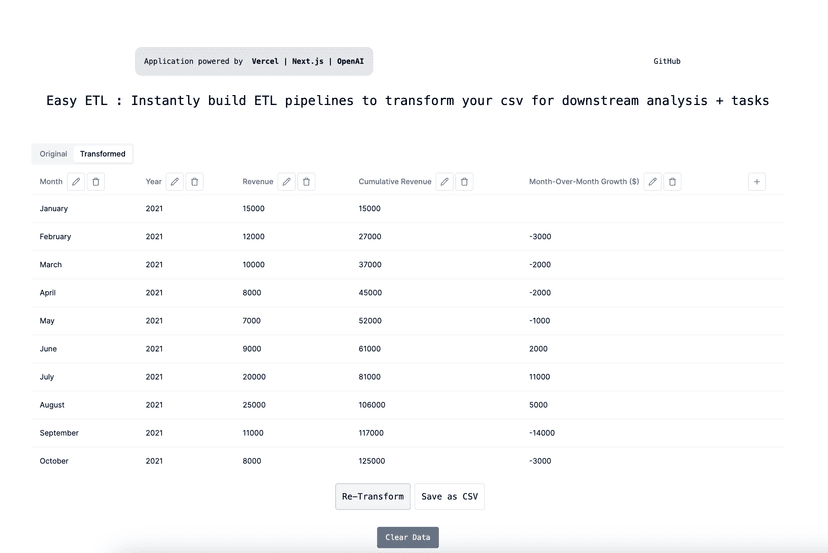Delete the Month column
Image resolution: width=828 pixels, height=553 pixels.
click(x=96, y=182)
